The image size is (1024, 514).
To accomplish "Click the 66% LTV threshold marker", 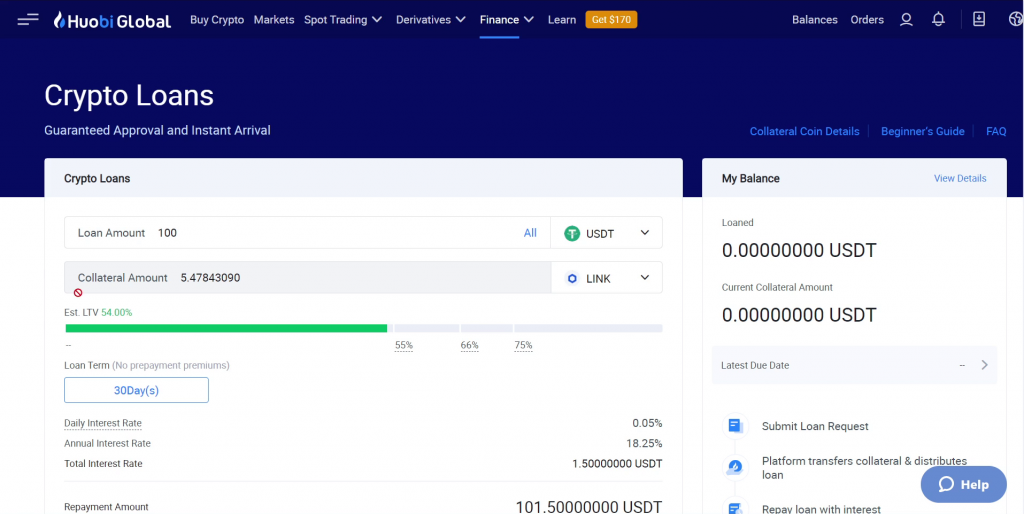I will (470, 345).
